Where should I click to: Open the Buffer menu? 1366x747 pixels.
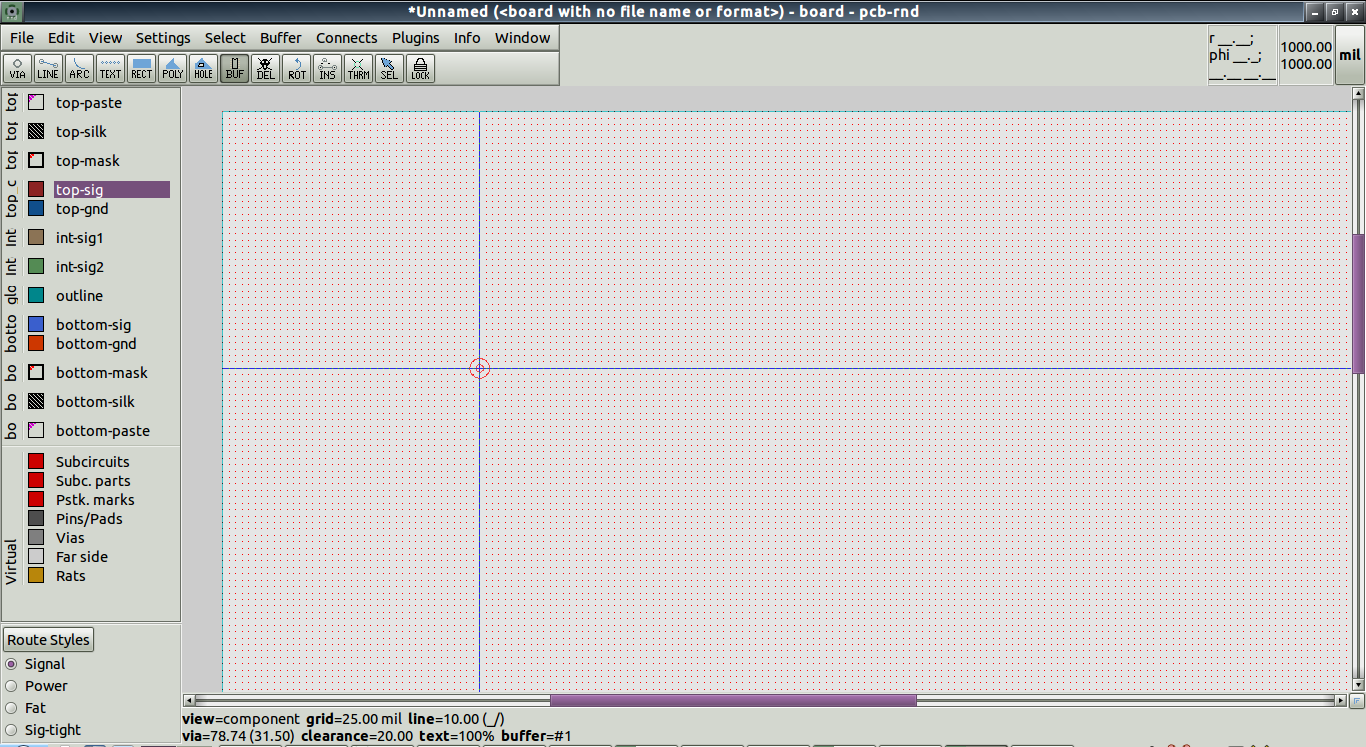point(281,38)
